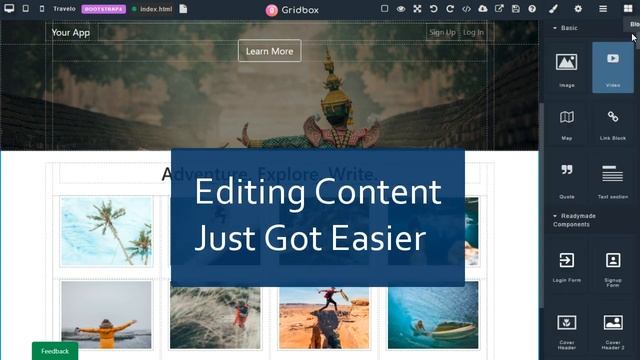Open the code view
This screenshot has width=640, height=360.
click(x=466, y=9)
